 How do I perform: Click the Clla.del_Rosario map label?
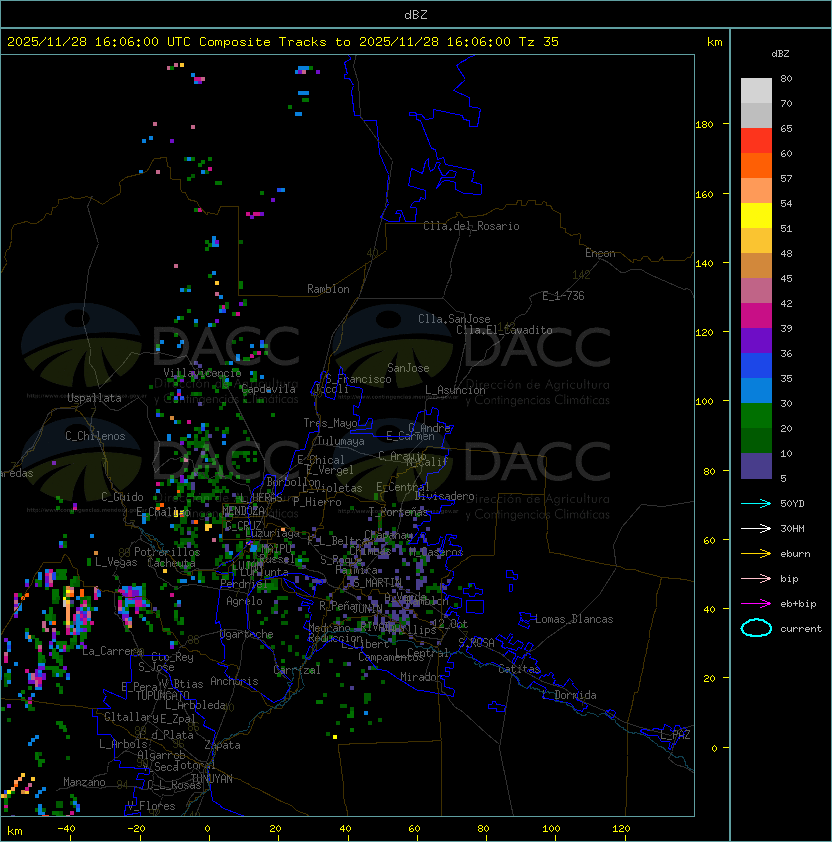(471, 226)
